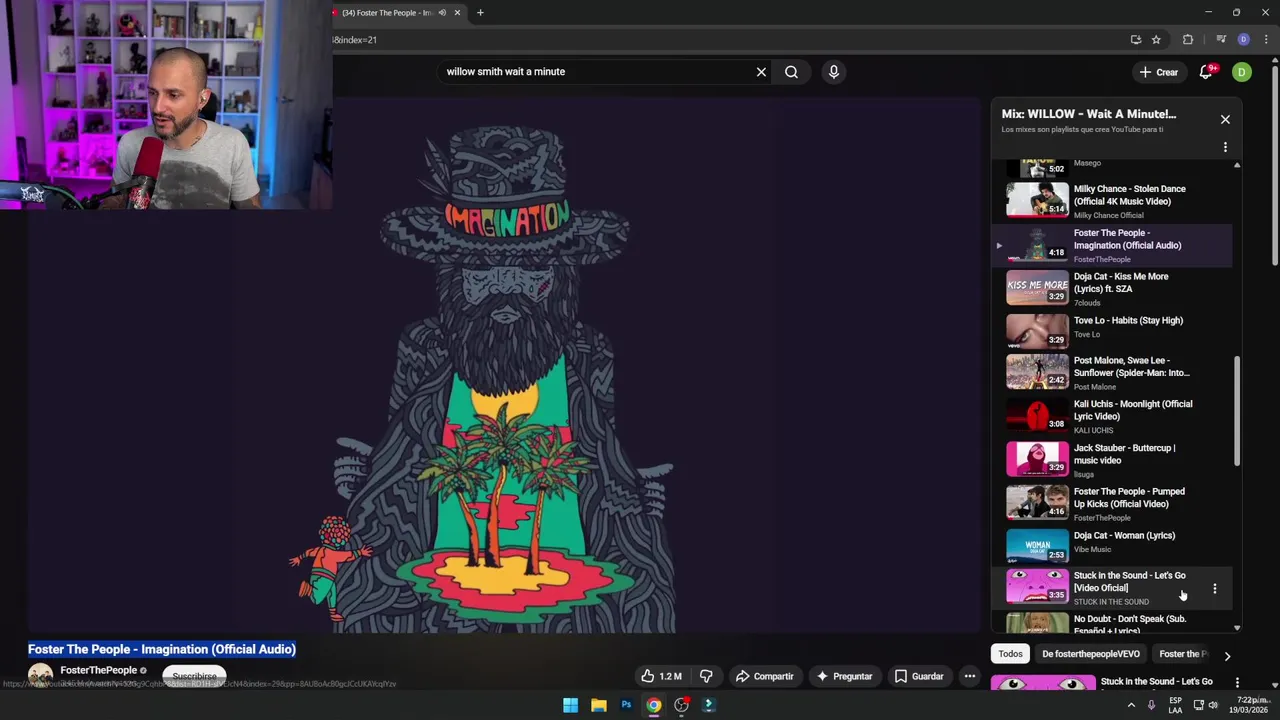Mute the tab via speaker icon
Screen dimensions: 1280x720
(442, 13)
